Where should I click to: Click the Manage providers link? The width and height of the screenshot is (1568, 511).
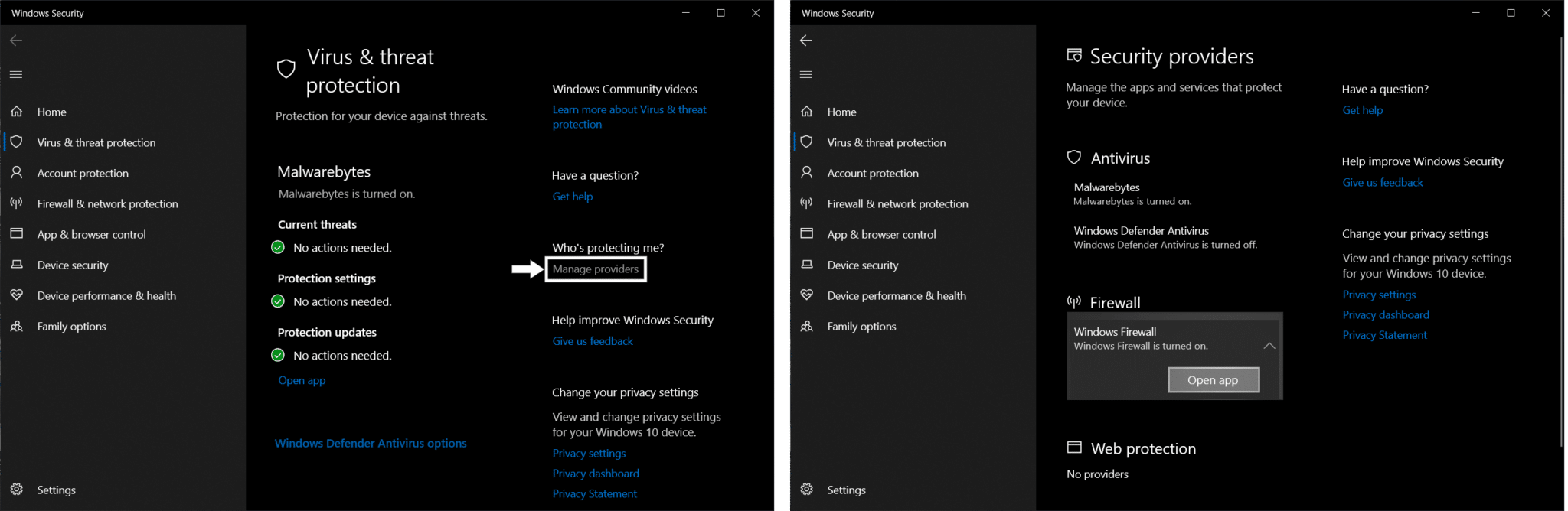[596, 269]
